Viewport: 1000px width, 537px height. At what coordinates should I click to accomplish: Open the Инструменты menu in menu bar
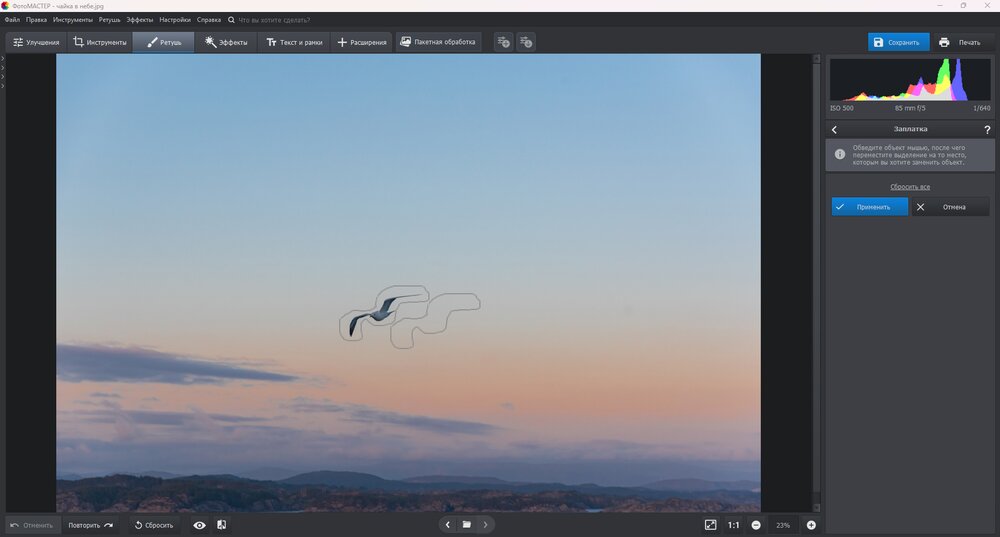pos(74,20)
